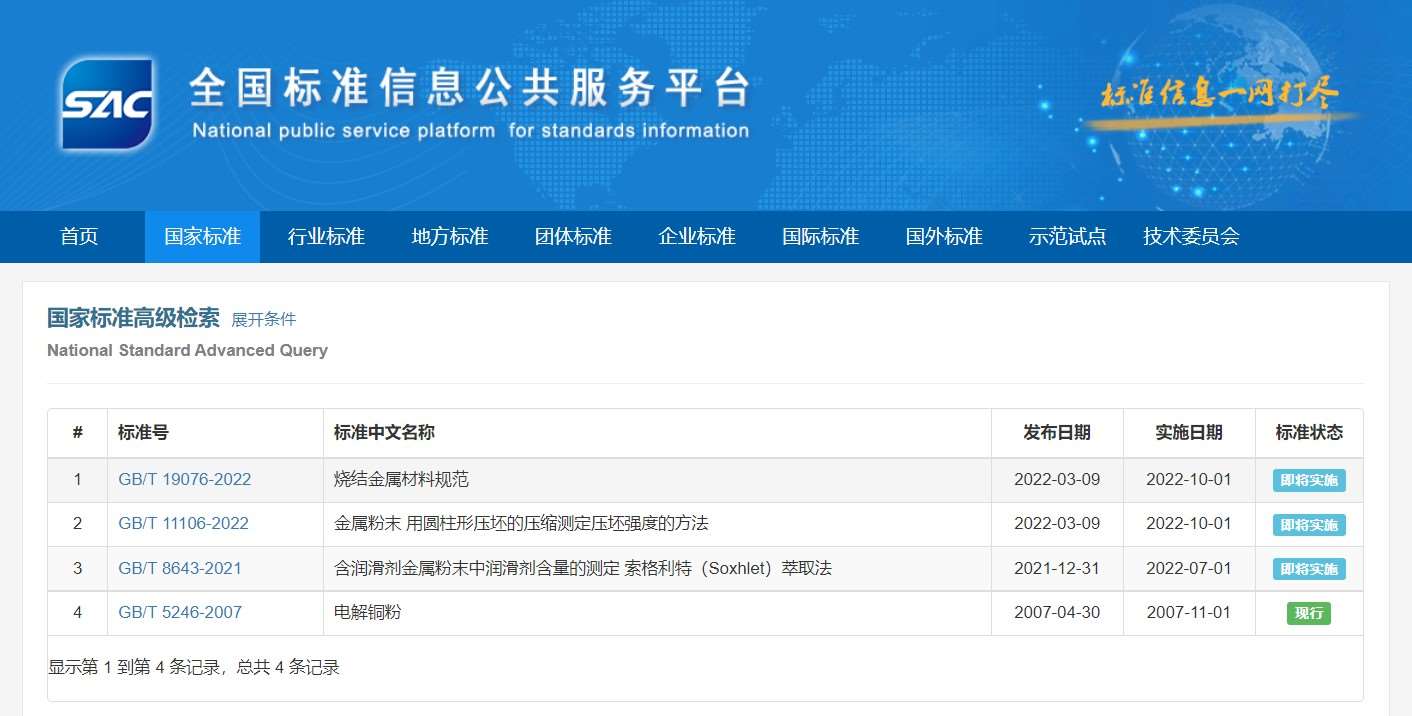Expand search conditions via 展开条件
The height and width of the screenshot is (716, 1412).
point(264,320)
